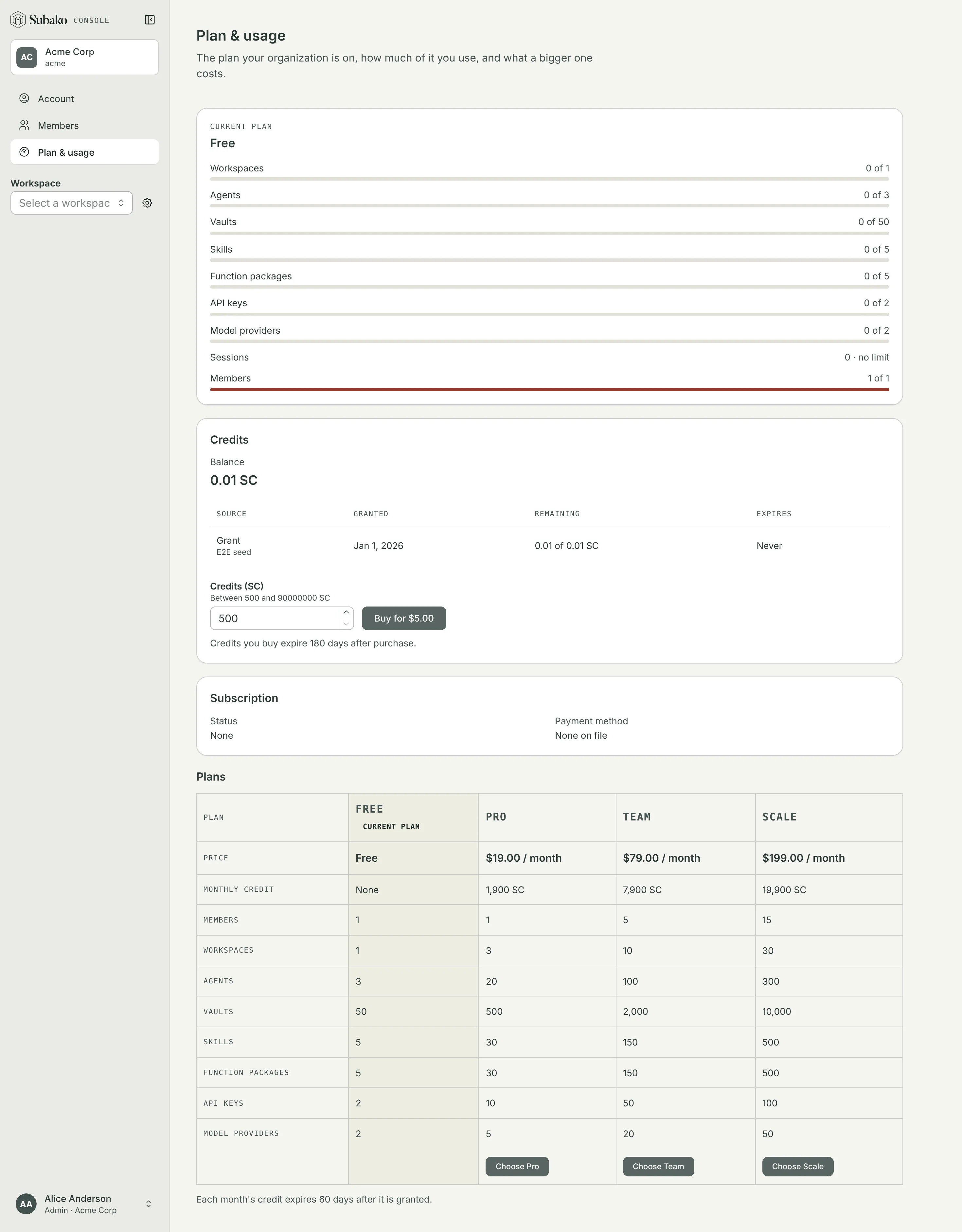Click the AA user avatar
This screenshot has height=1232, width=962.
pyautogui.click(x=26, y=1204)
